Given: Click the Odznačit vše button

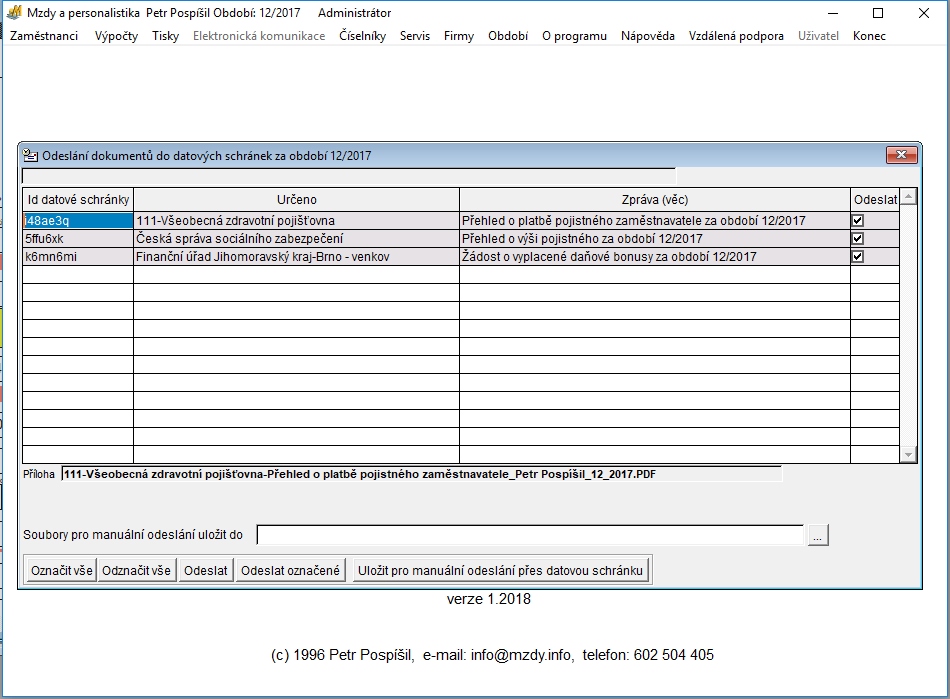Looking at the screenshot, I should 136,571.
